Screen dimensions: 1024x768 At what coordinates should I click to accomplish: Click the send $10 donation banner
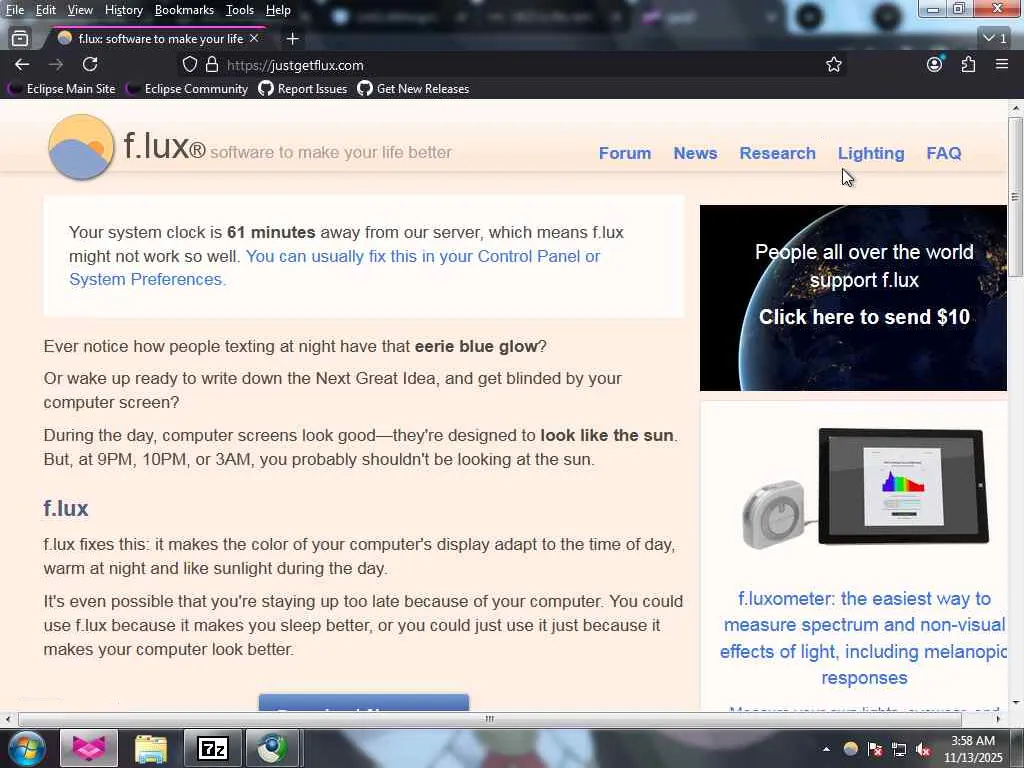[x=853, y=298]
